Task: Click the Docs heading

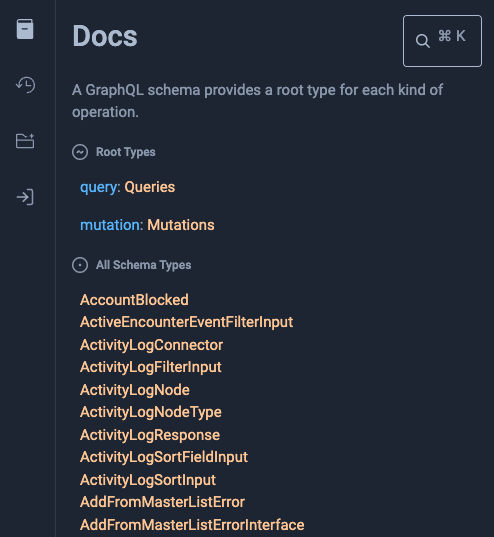Action: click(x=105, y=36)
